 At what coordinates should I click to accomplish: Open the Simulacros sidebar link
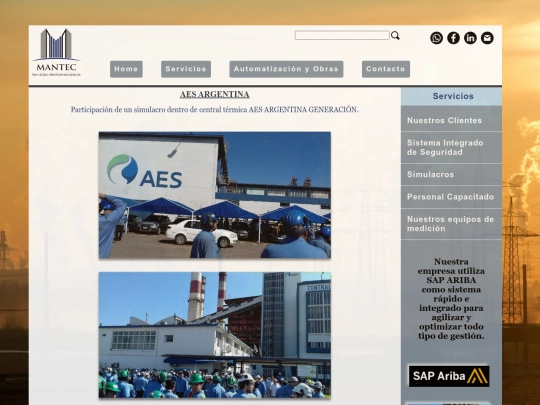coord(451,175)
